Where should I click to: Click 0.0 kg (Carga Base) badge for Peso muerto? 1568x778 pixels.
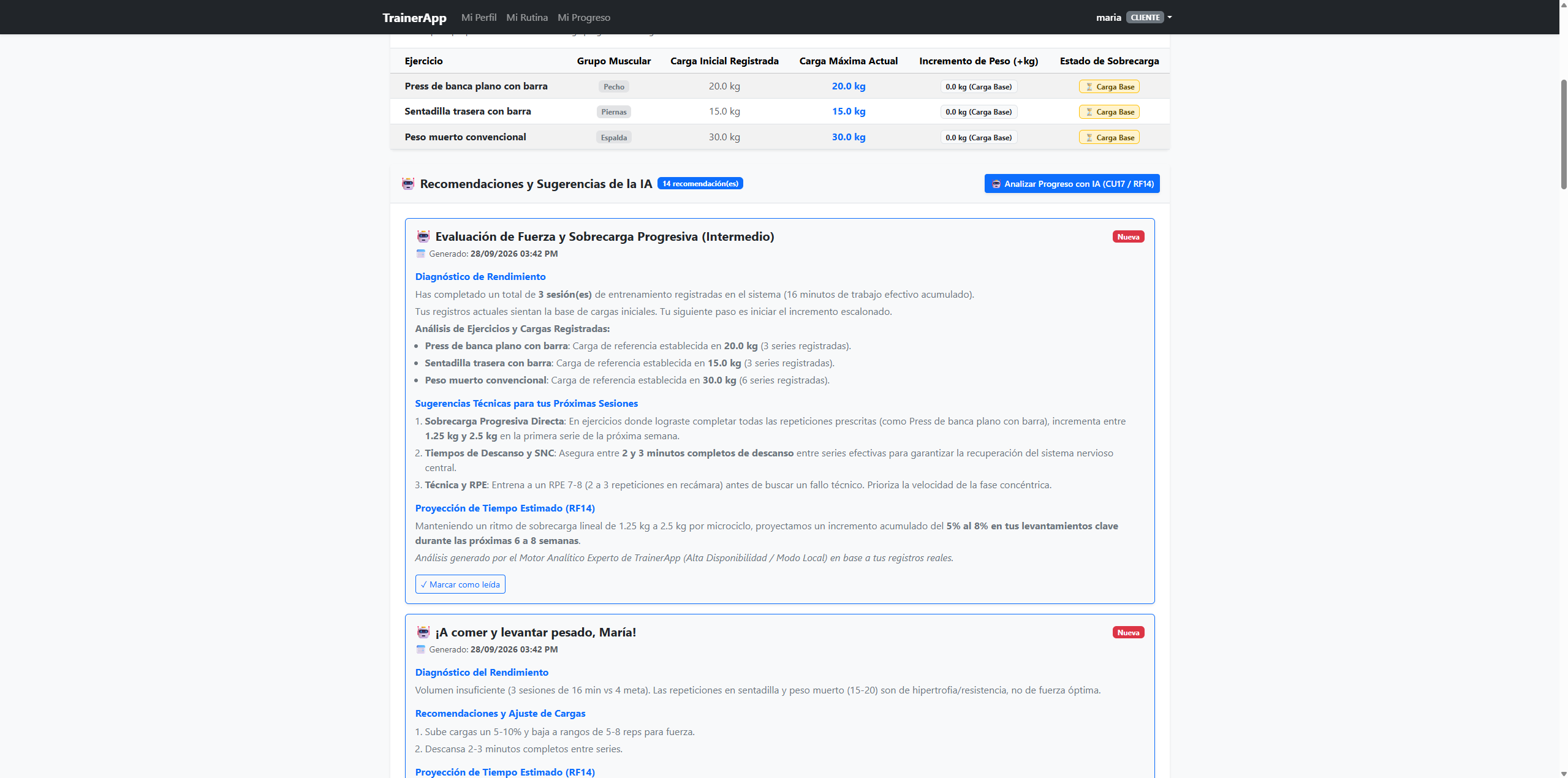point(979,137)
